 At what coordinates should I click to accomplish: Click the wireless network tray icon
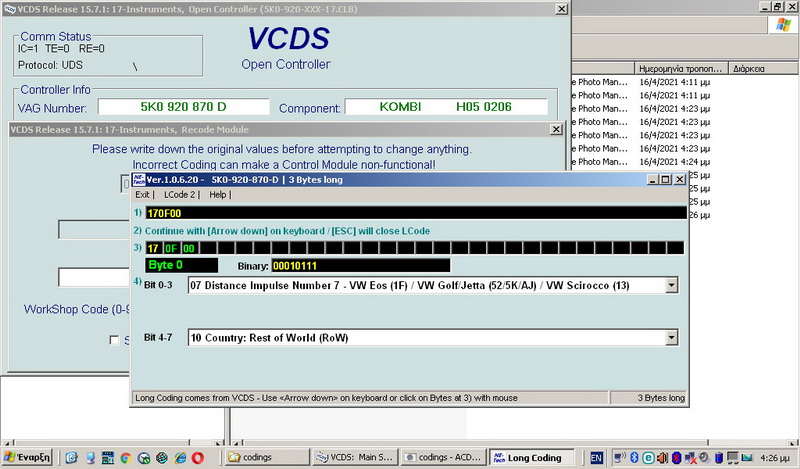(x=620, y=457)
